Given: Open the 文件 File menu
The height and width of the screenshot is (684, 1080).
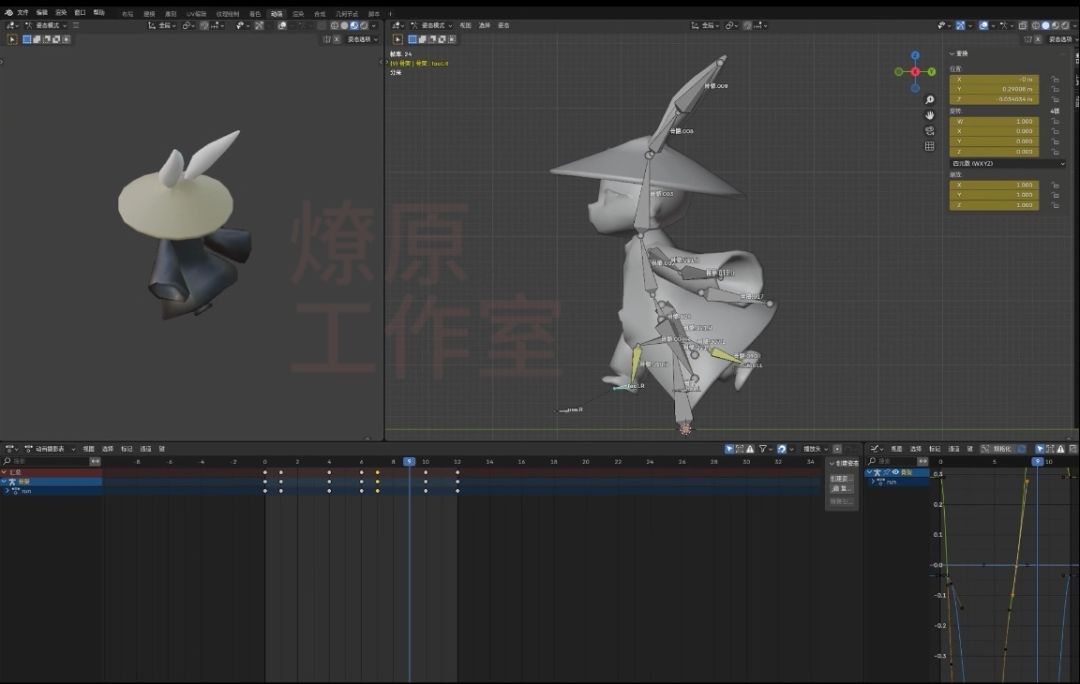Looking at the screenshot, I should 23,13.
